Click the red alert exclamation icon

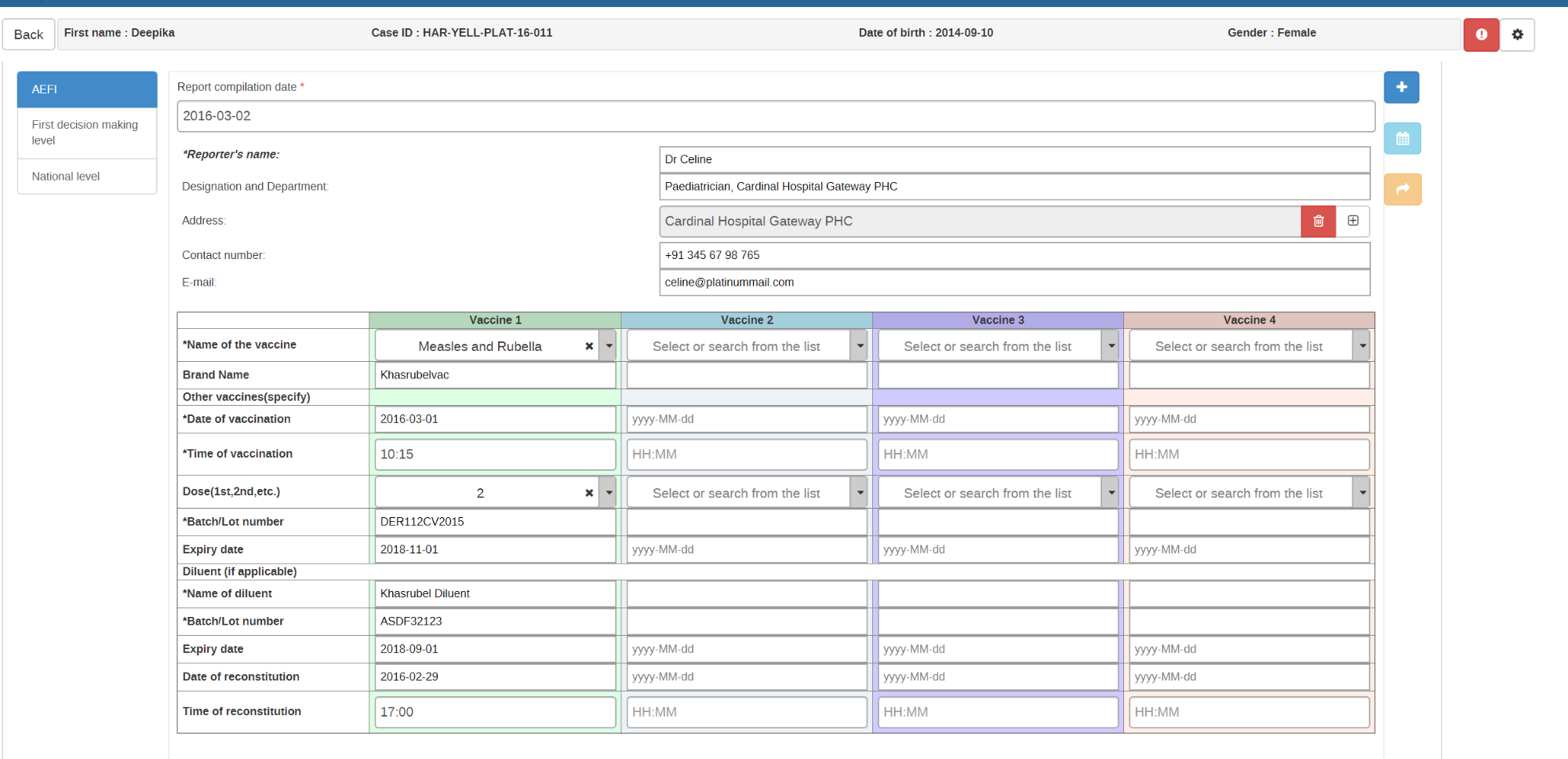1481,35
